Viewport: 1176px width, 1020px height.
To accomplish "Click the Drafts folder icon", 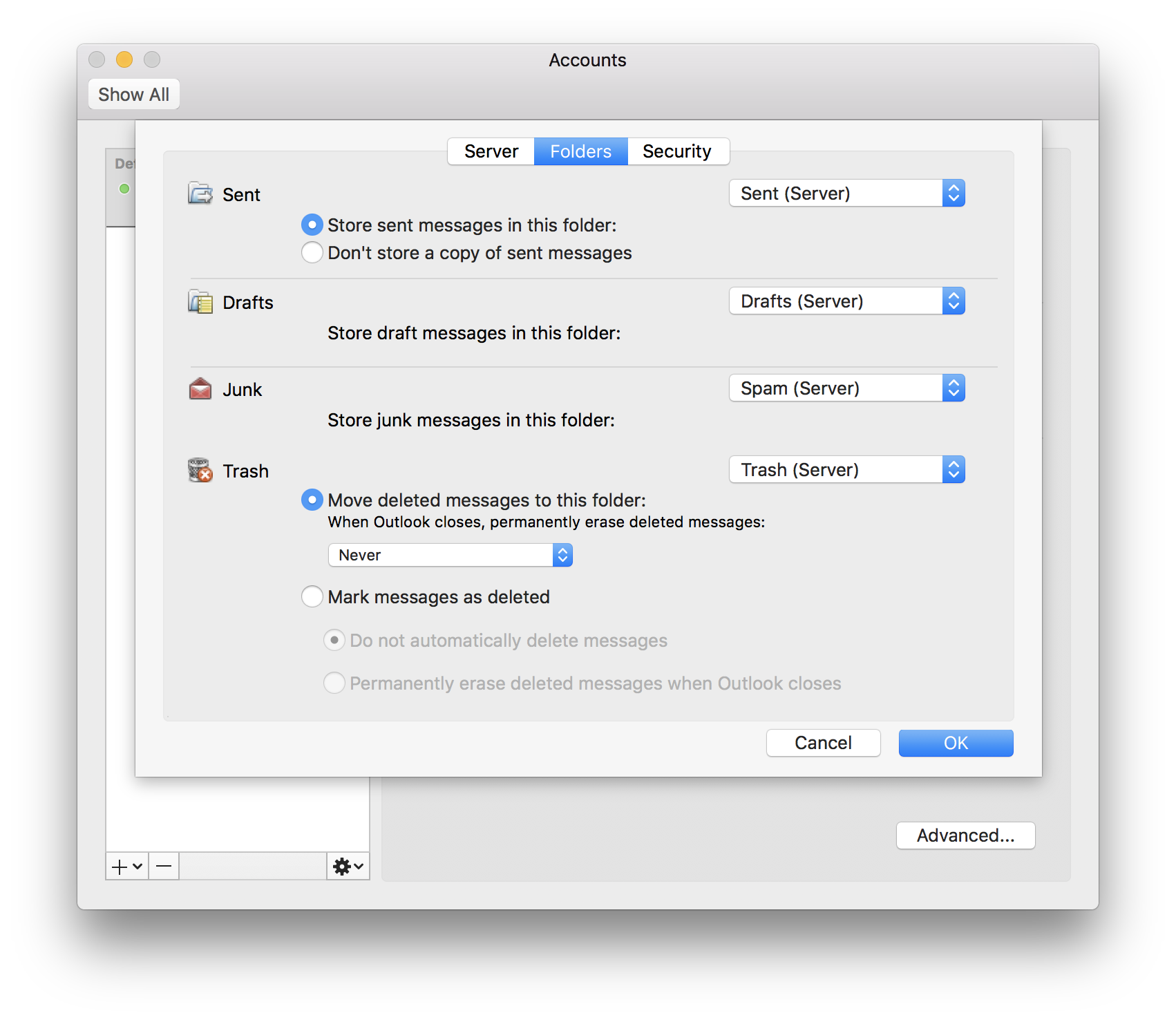I will [200, 302].
